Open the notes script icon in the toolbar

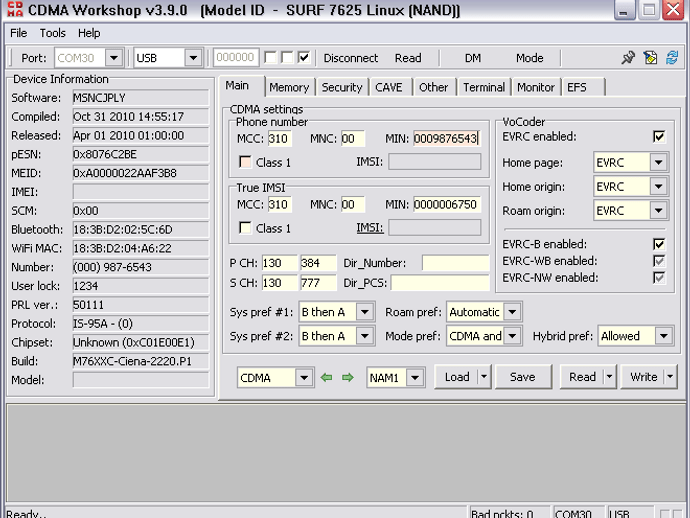coord(650,58)
